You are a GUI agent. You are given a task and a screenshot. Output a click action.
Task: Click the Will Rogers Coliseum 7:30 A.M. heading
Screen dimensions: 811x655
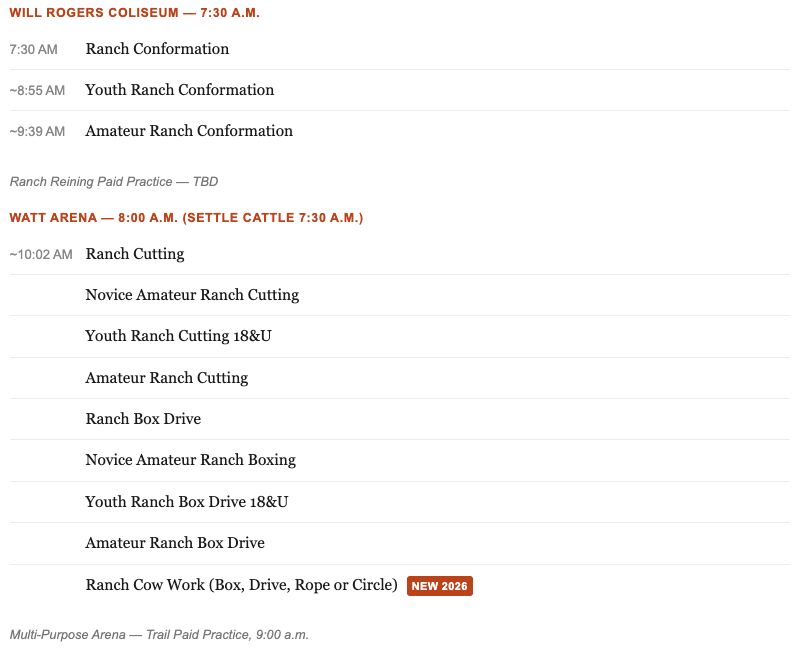(134, 13)
